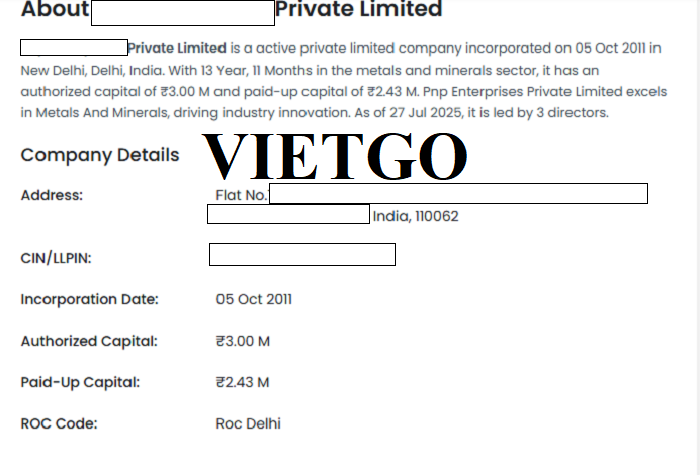Click the ₹2.43 M paid-up capital value

pyautogui.click(x=243, y=382)
